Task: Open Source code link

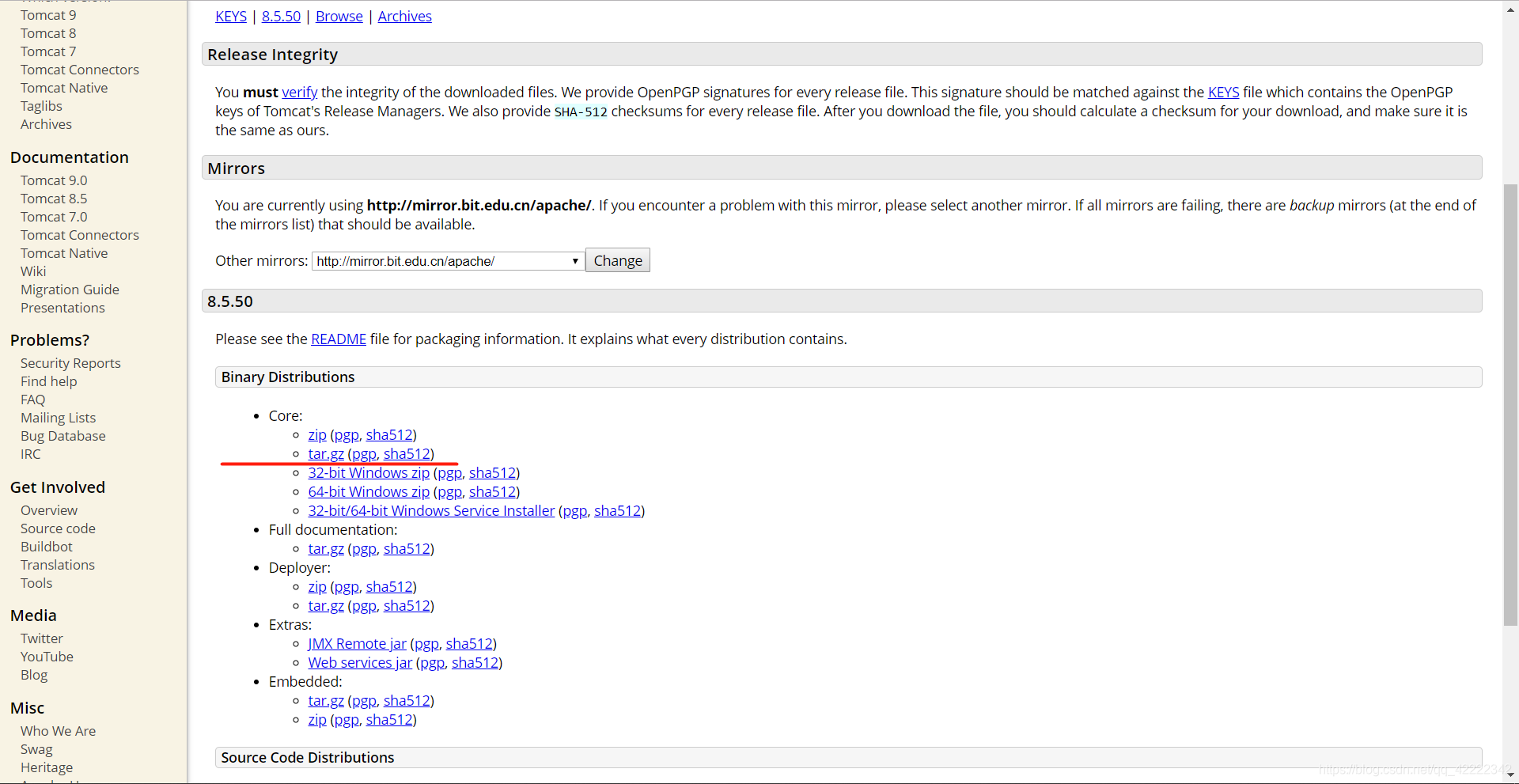Action: 58,528
